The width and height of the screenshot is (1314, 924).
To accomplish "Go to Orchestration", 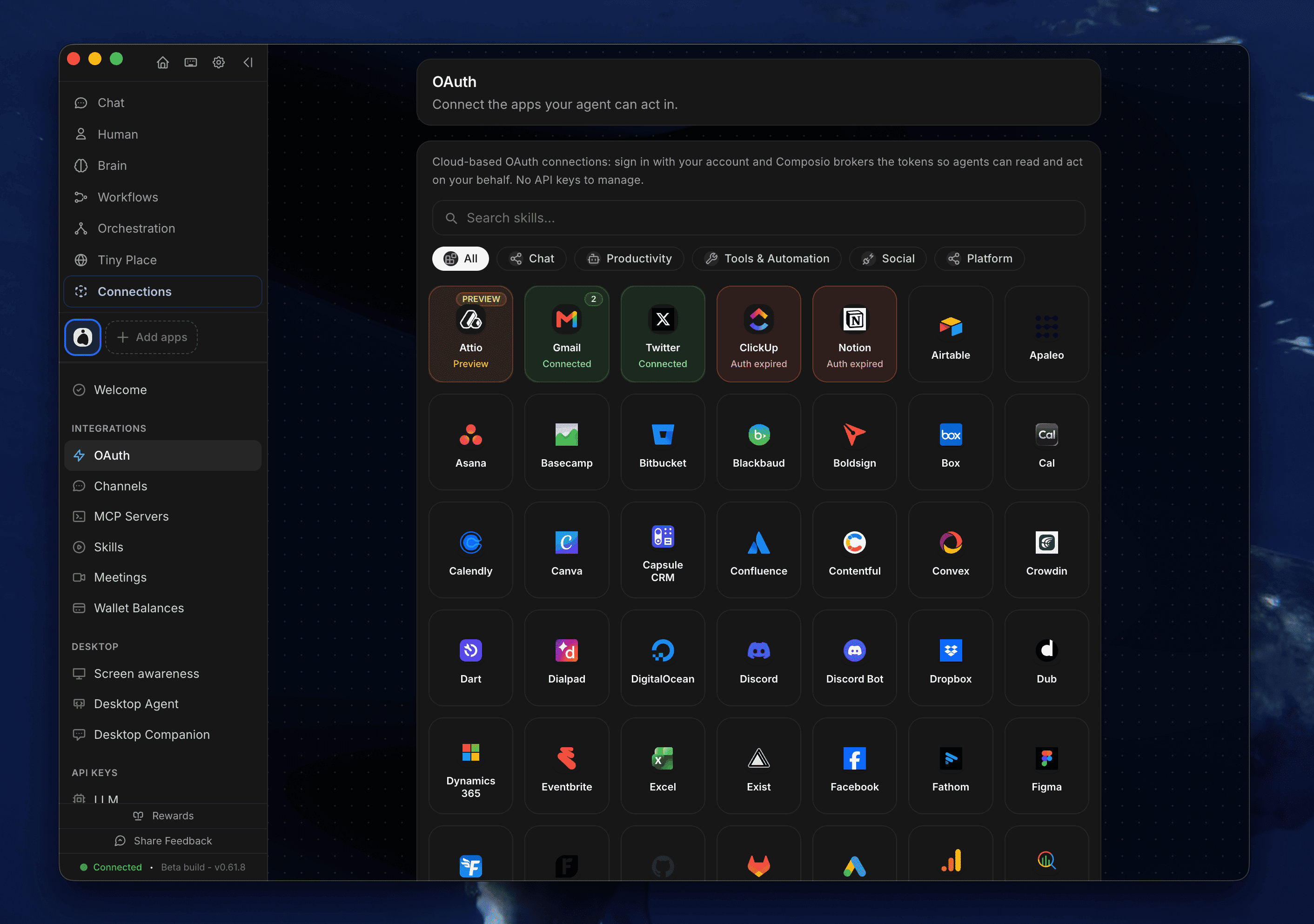I will 162,228.
